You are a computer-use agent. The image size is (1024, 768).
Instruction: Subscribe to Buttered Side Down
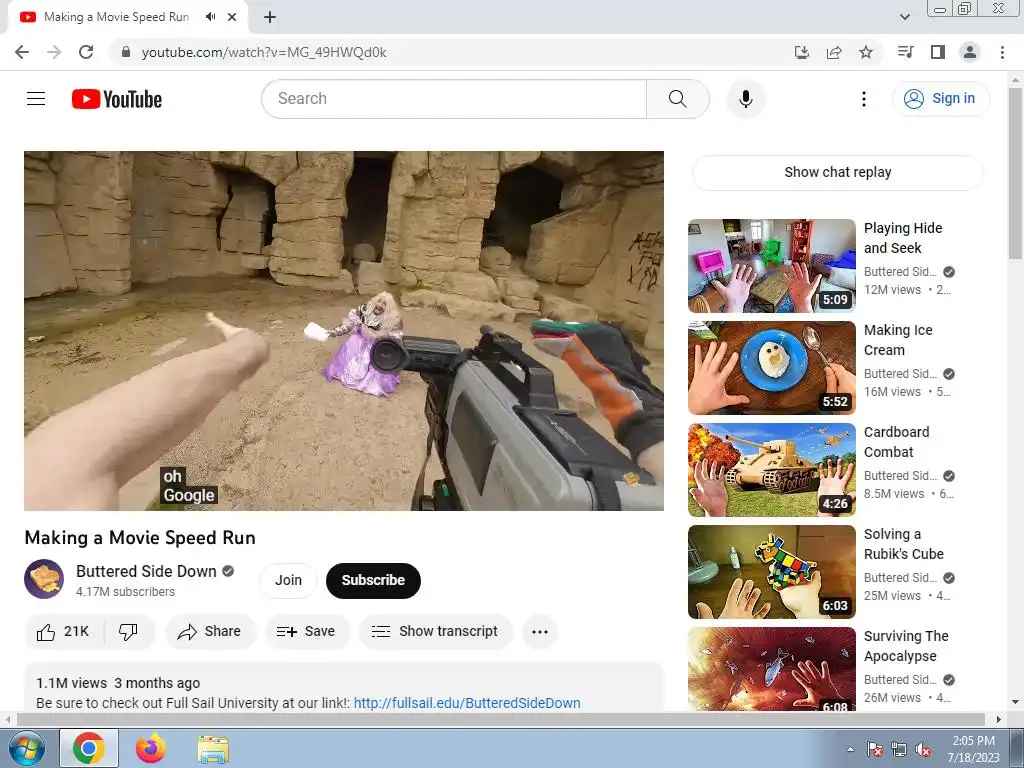pyautogui.click(x=374, y=581)
